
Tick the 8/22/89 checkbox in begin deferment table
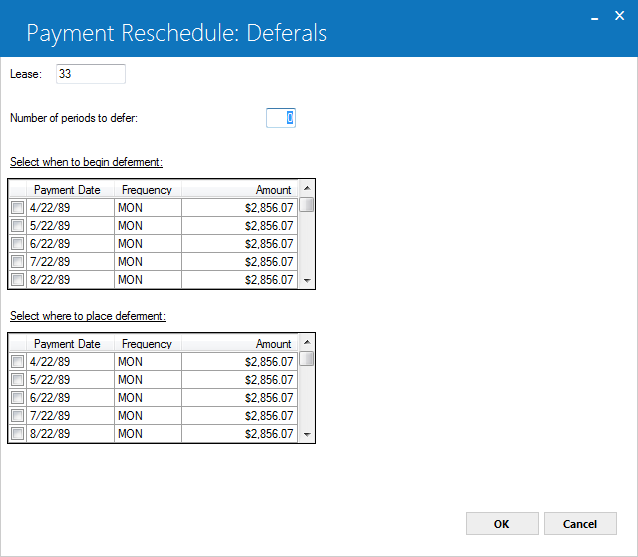click(x=17, y=280)
